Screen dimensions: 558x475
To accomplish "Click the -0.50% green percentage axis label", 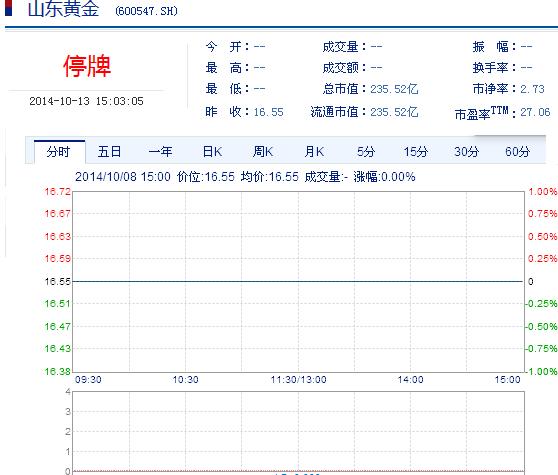I will point(541,326).
